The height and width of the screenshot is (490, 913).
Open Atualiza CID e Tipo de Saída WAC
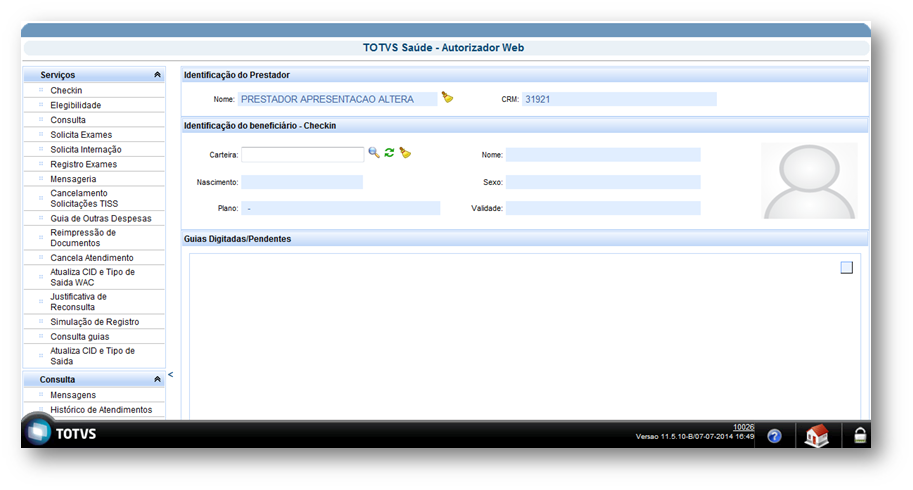(94, 277)
